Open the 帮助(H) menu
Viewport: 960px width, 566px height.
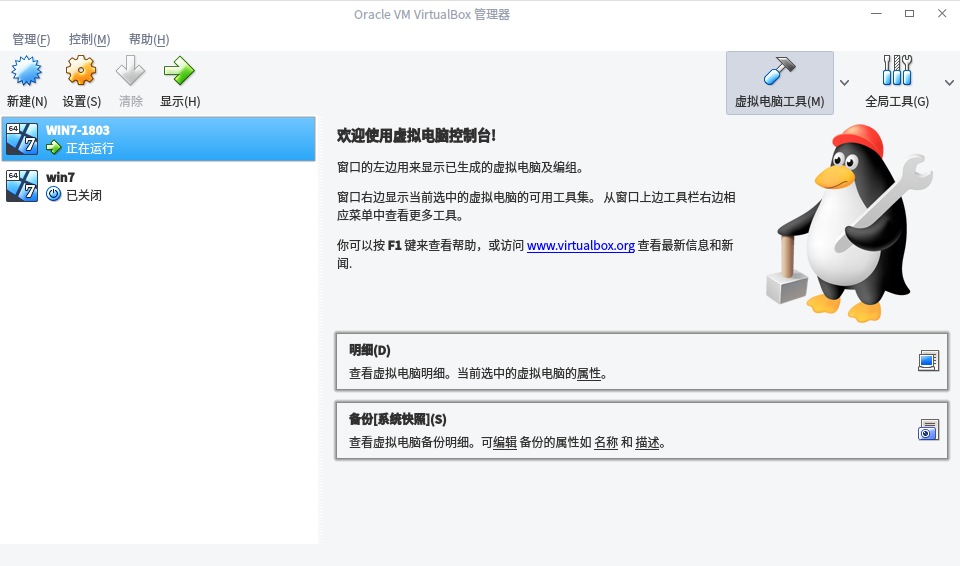pos(149,40)
